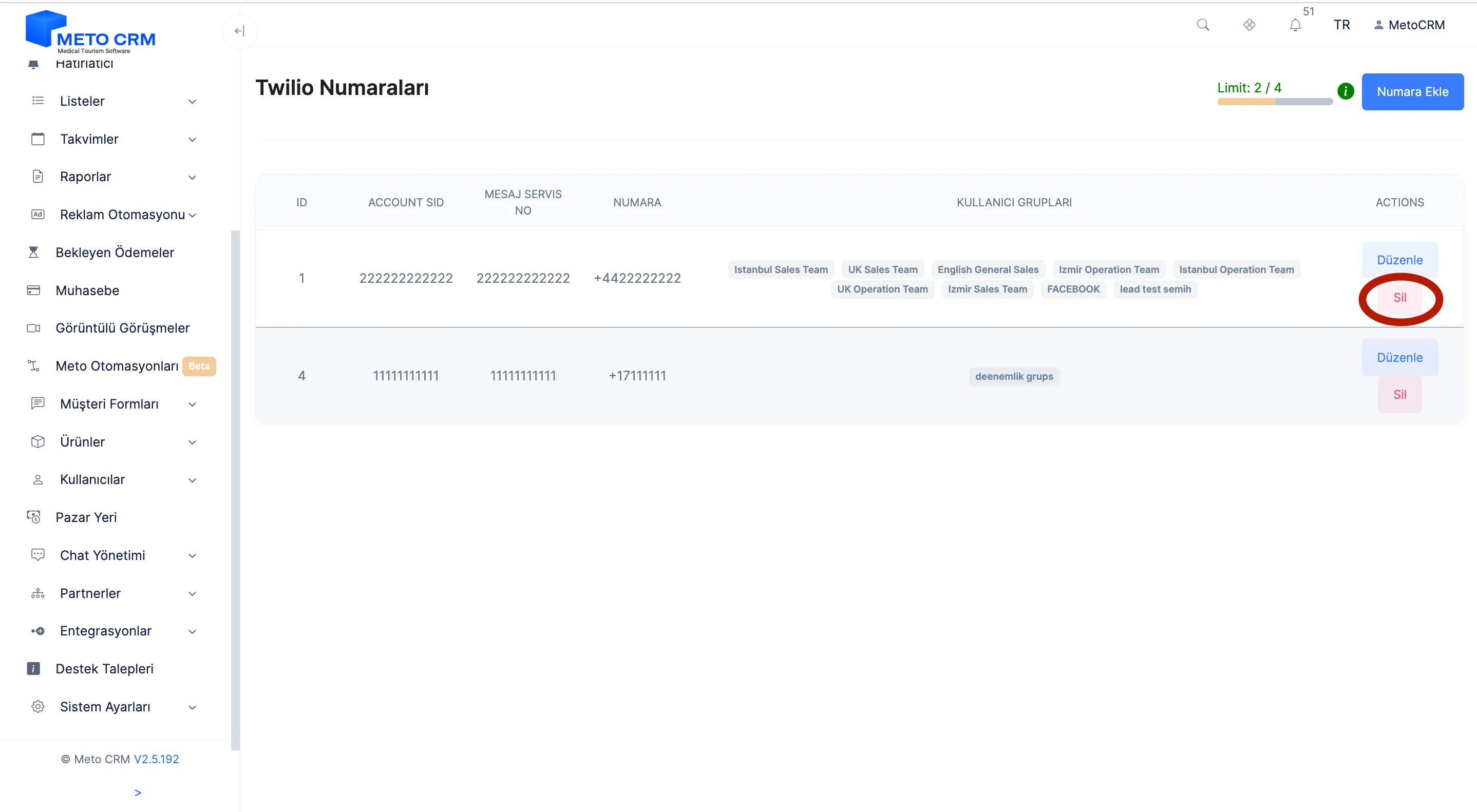Screen dimensions: 1477x812
Task: Click the Kullanıcılar person icon
Action: tap(38, 479)
